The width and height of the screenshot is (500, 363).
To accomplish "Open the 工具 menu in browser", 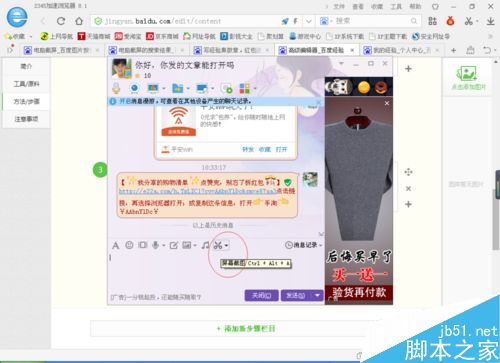I will pyautogui.click(x=396, y=6).
